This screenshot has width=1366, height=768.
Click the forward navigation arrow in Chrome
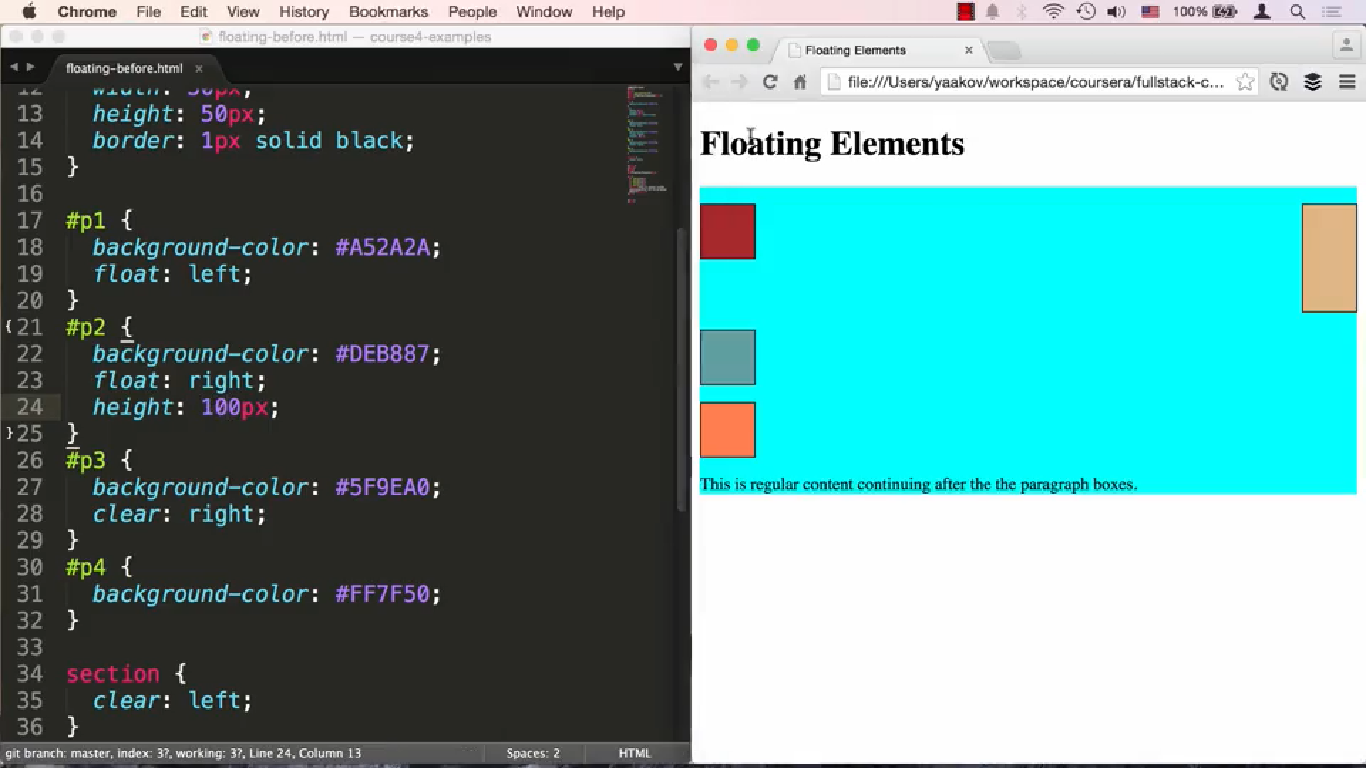(740, 82)
